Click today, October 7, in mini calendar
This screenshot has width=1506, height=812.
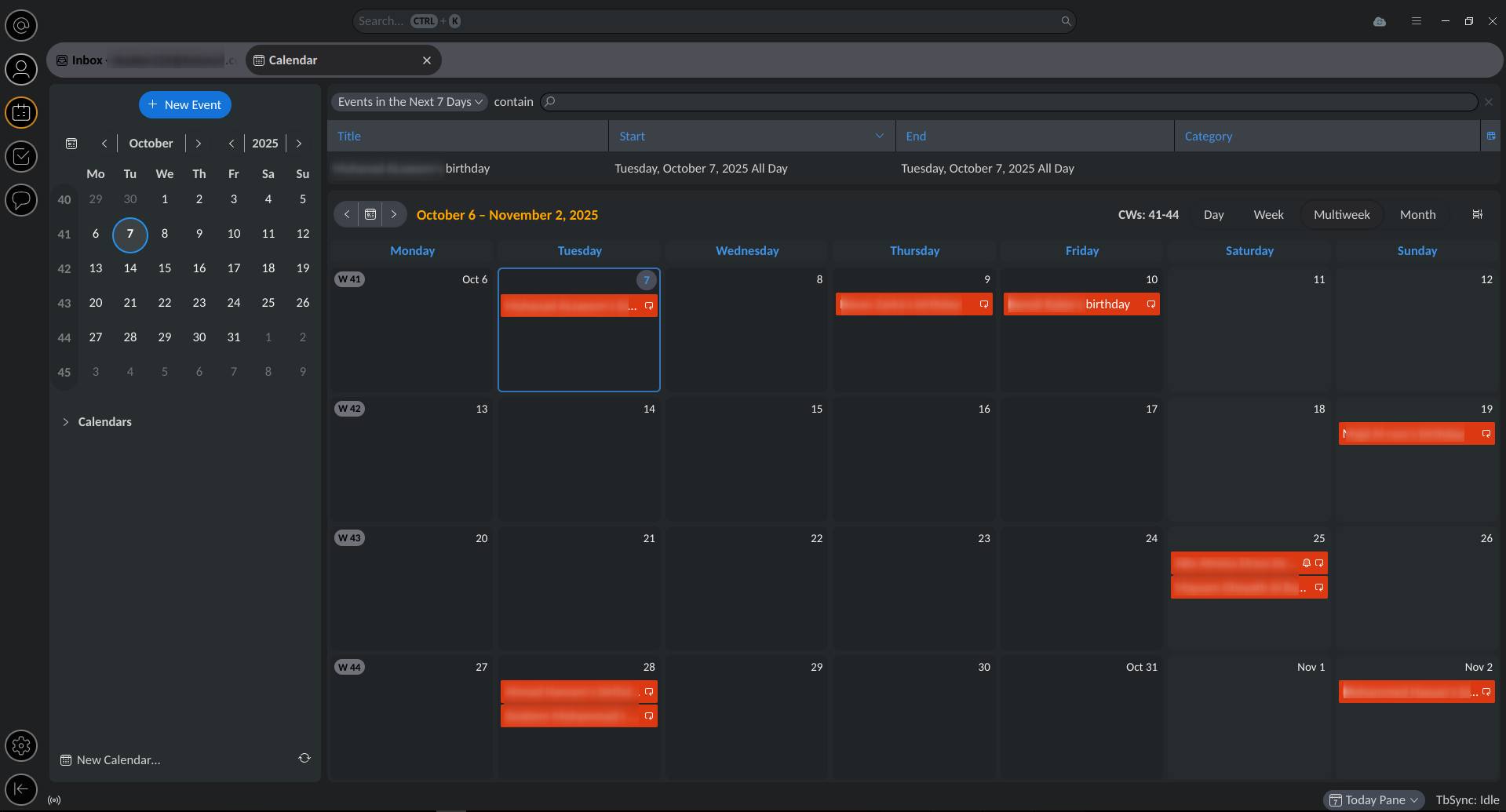pos(130,234)
